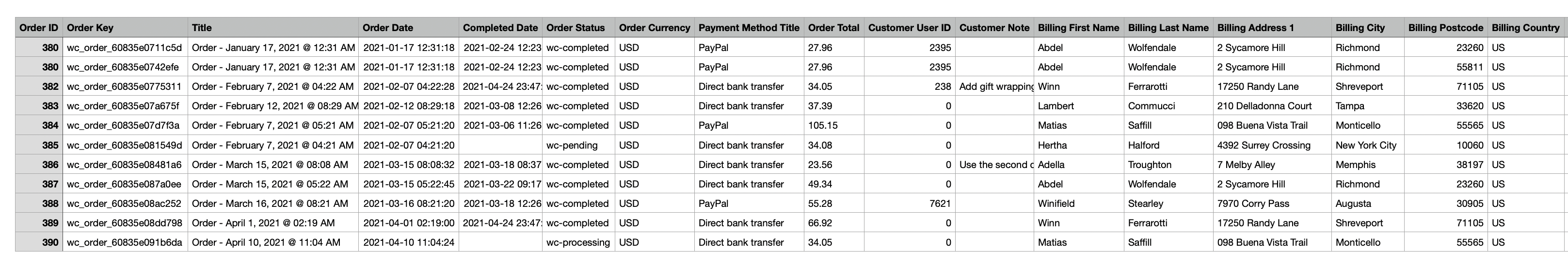Select the 'Add gift wrapping' note cell
Viewport: 1568px width, 270px height.
click(x=994, y=86)
